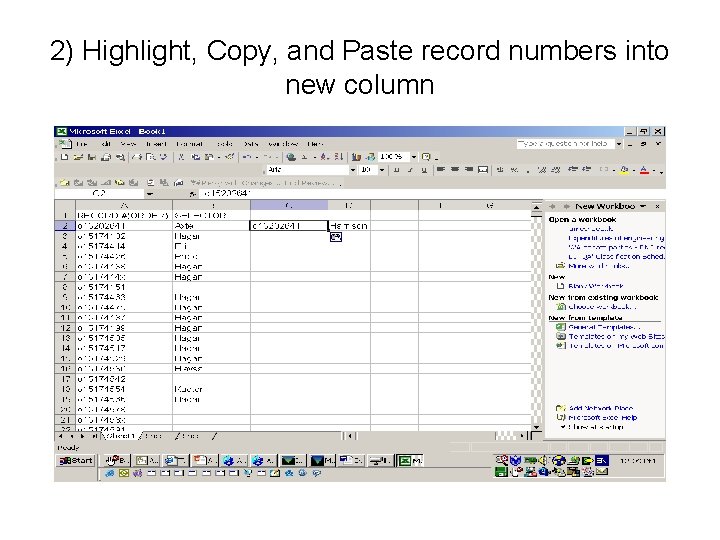Screen dimensions: 720x540
Task: Click the General Templates link
Action: coord(604,327)
